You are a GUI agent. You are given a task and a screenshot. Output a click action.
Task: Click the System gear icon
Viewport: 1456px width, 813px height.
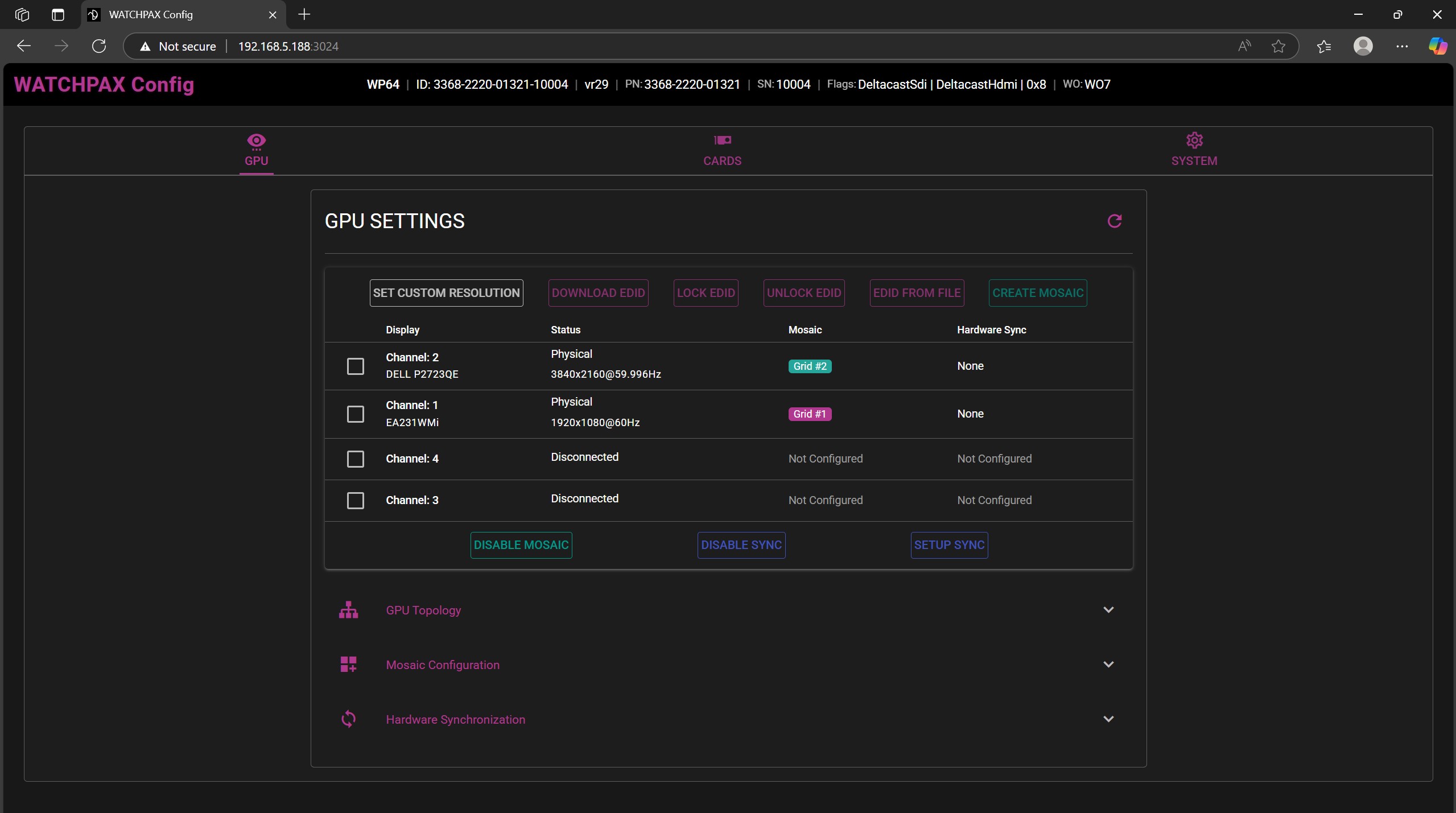pyautogui.click(x=1194, y=139)
